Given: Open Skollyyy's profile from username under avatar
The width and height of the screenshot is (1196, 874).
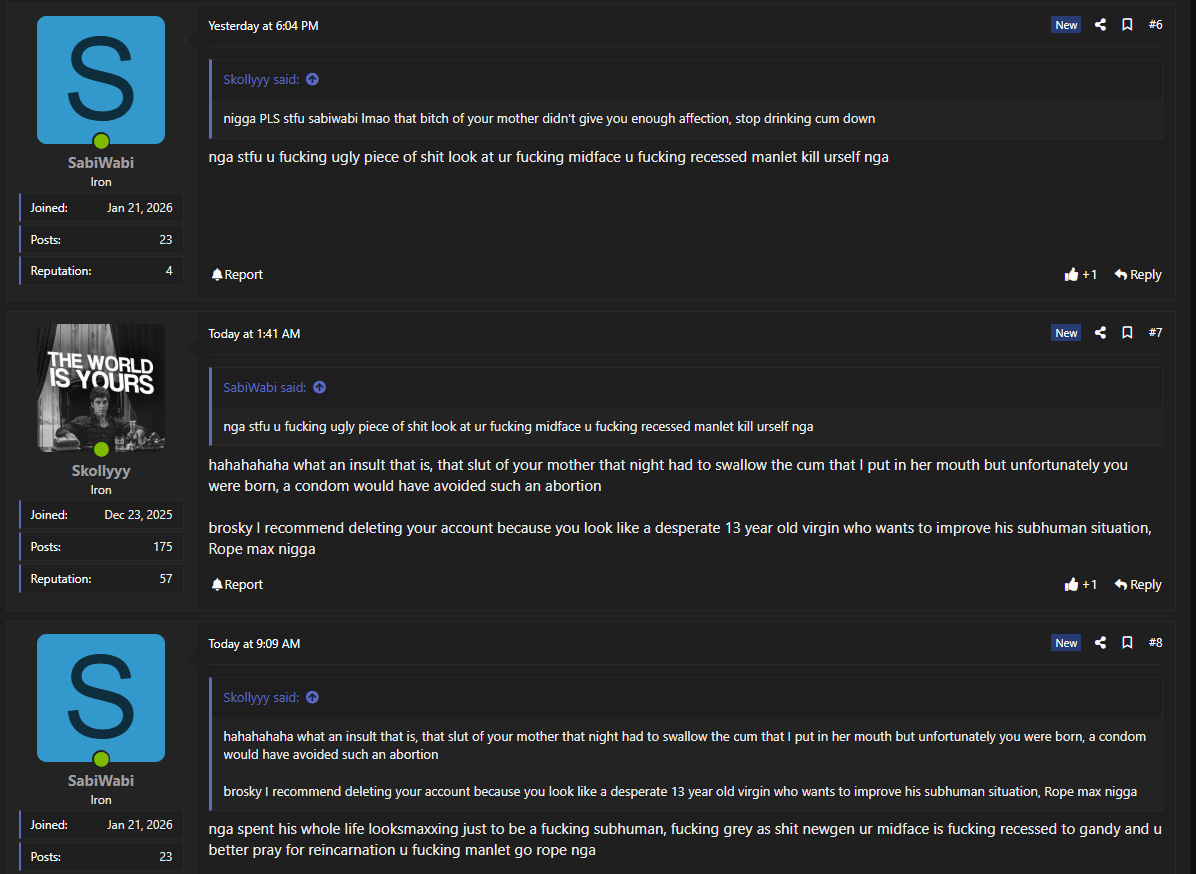Looking at the screenshot, I should [x=101, y=471].
